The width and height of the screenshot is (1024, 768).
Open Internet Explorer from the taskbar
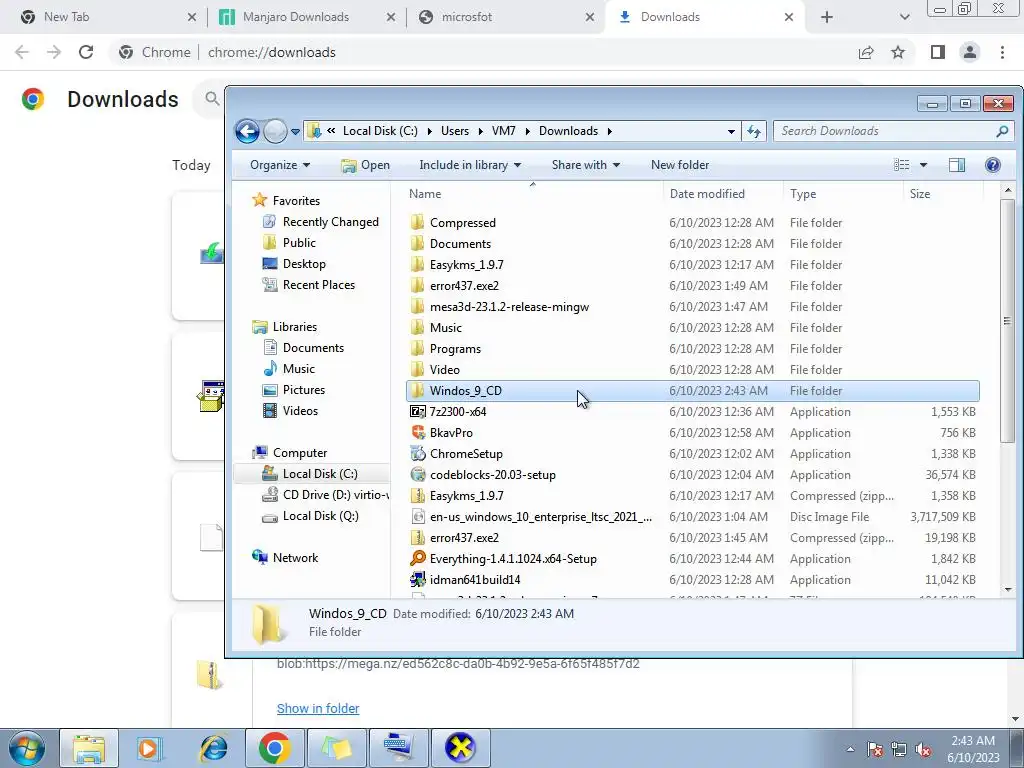coord(214,748)
